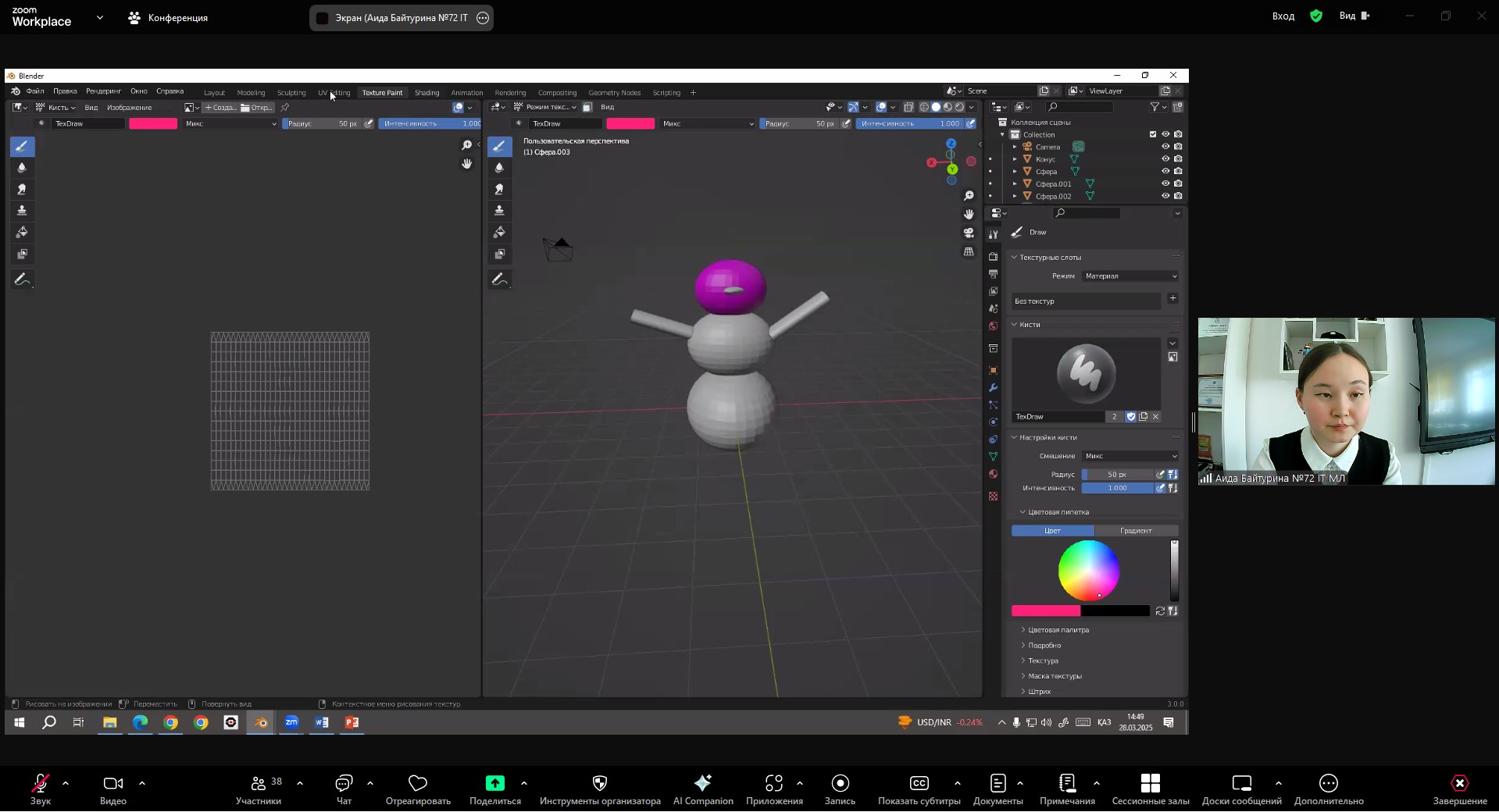
Task: Open the Режим Материал dropdown
Action: pos(1130,276)
